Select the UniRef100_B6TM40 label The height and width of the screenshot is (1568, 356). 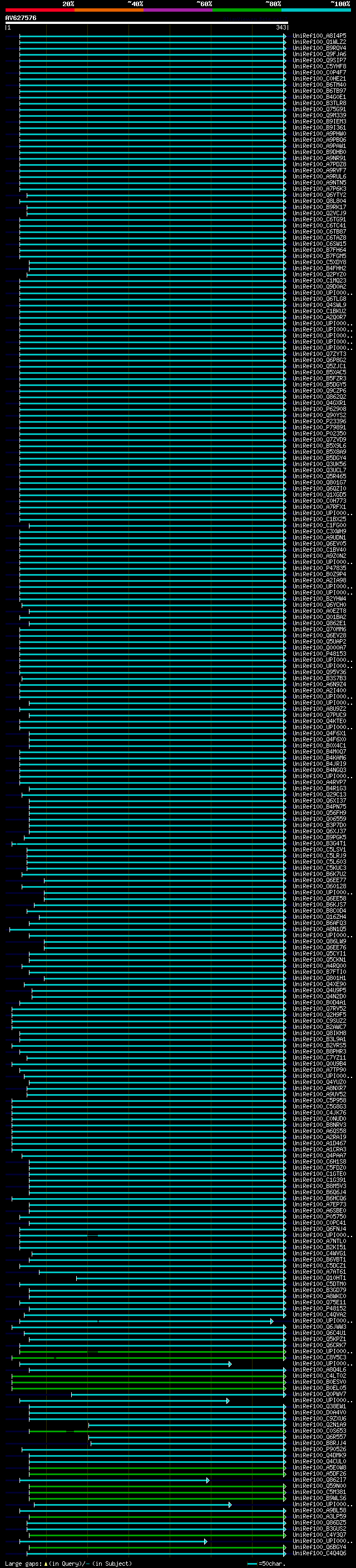tap(319, 85)
